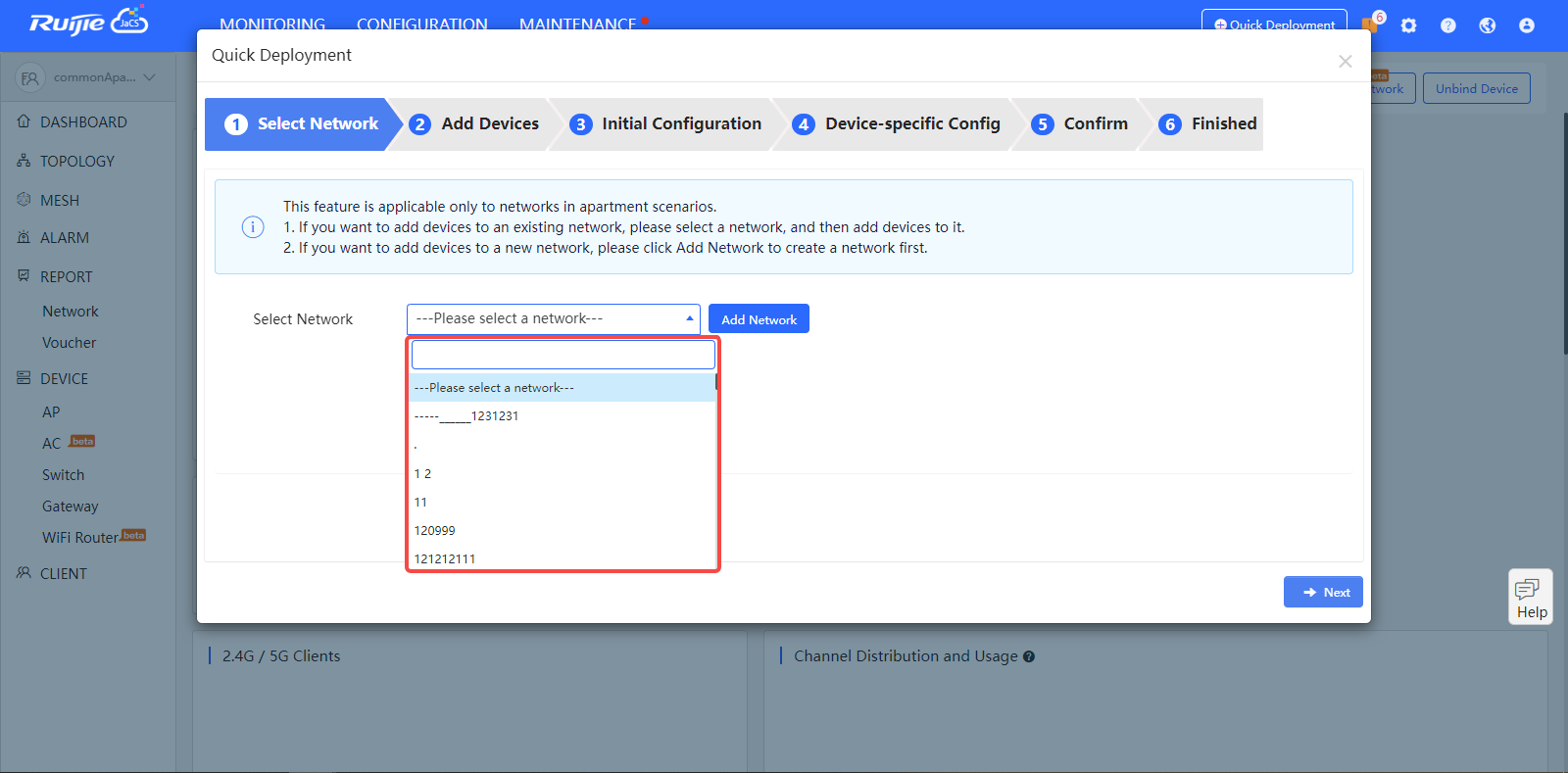
Task: Choose network 120999 from list
Action: [435, 530]
